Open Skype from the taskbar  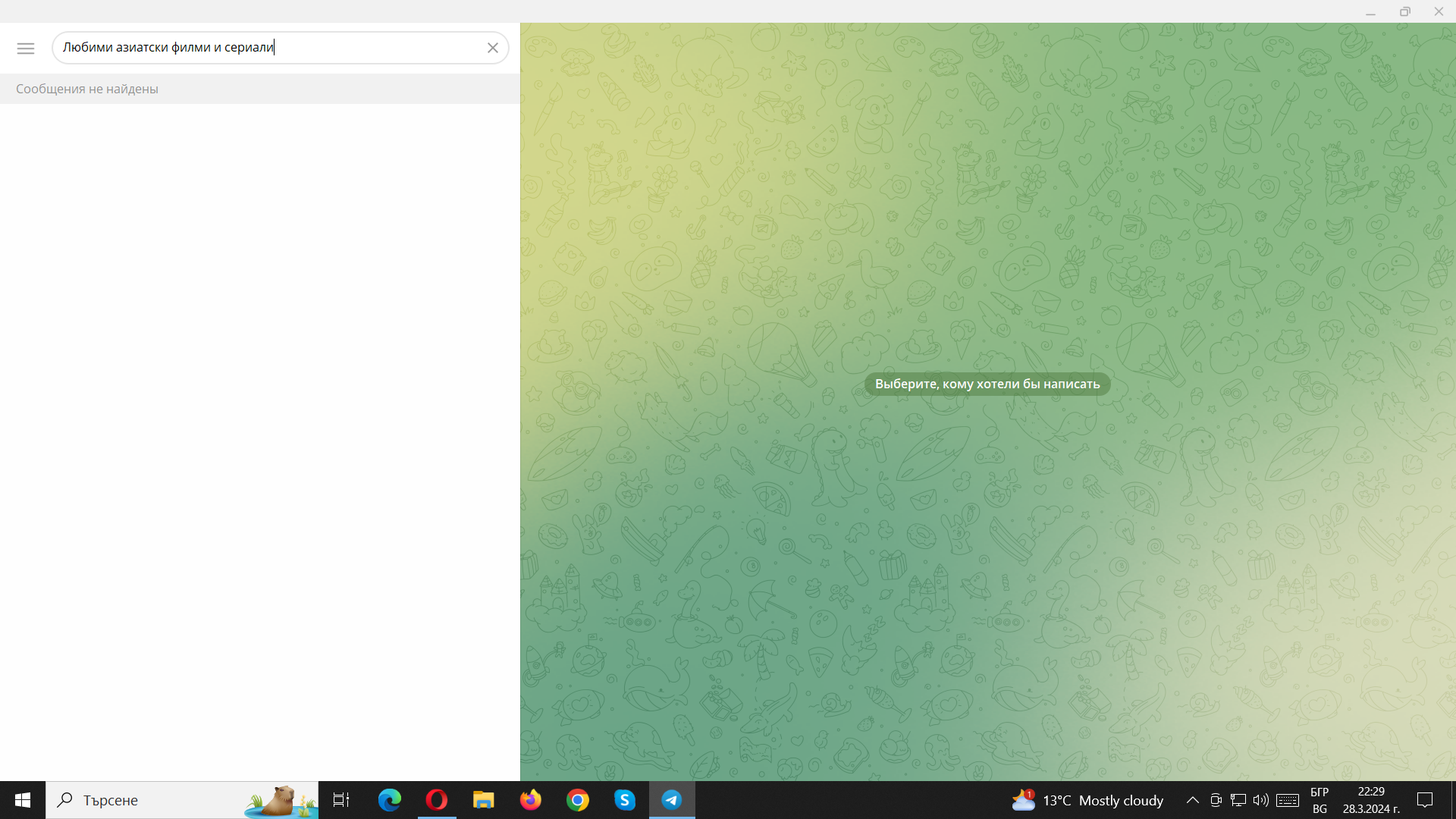tap(625, 800)
